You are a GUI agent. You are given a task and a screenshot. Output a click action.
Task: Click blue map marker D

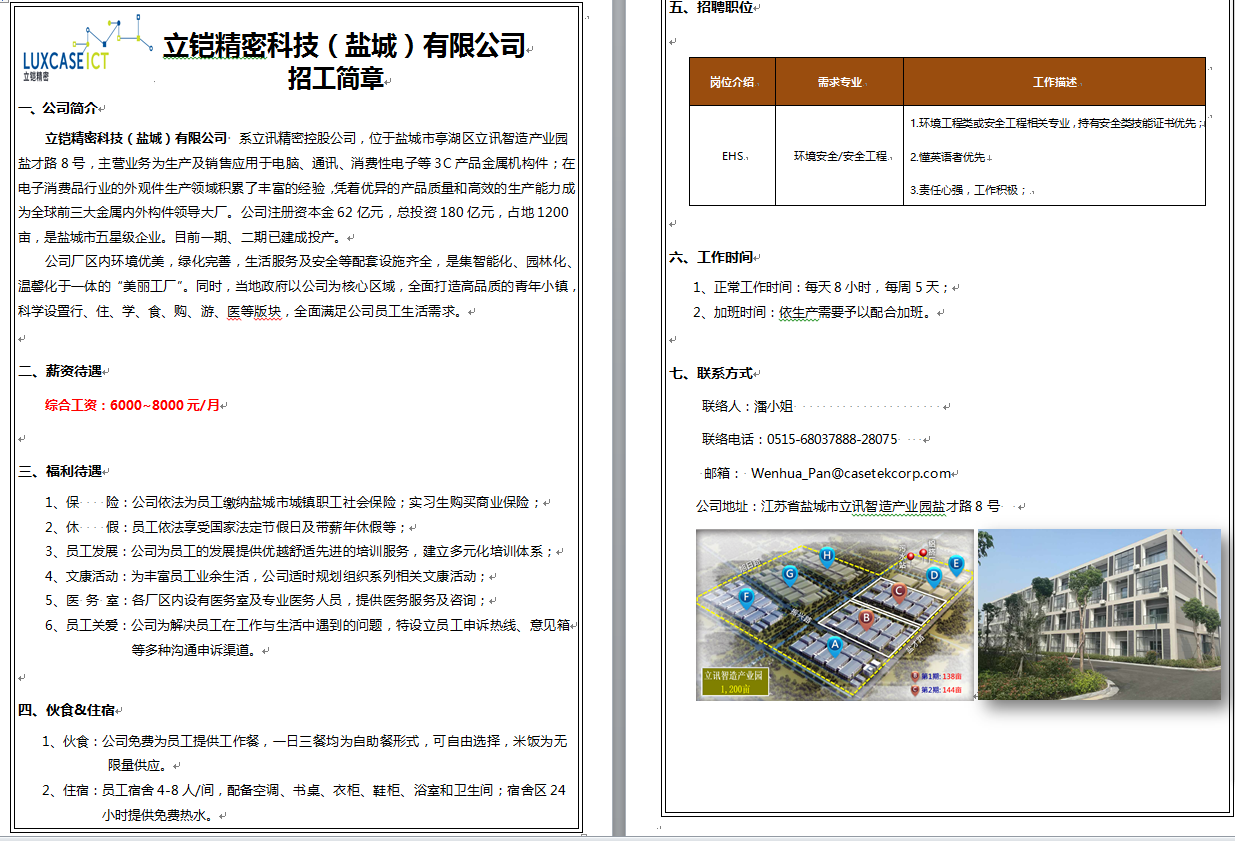934,575
